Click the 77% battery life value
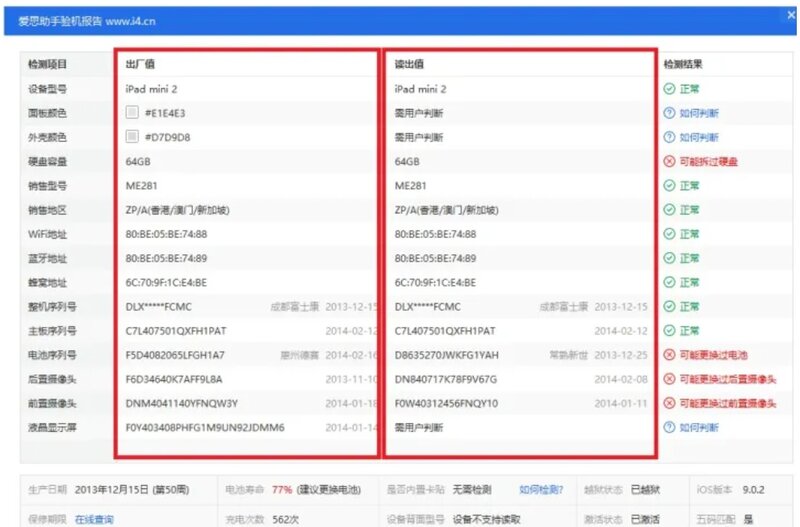800x527 pixels. tap(282, 490)
